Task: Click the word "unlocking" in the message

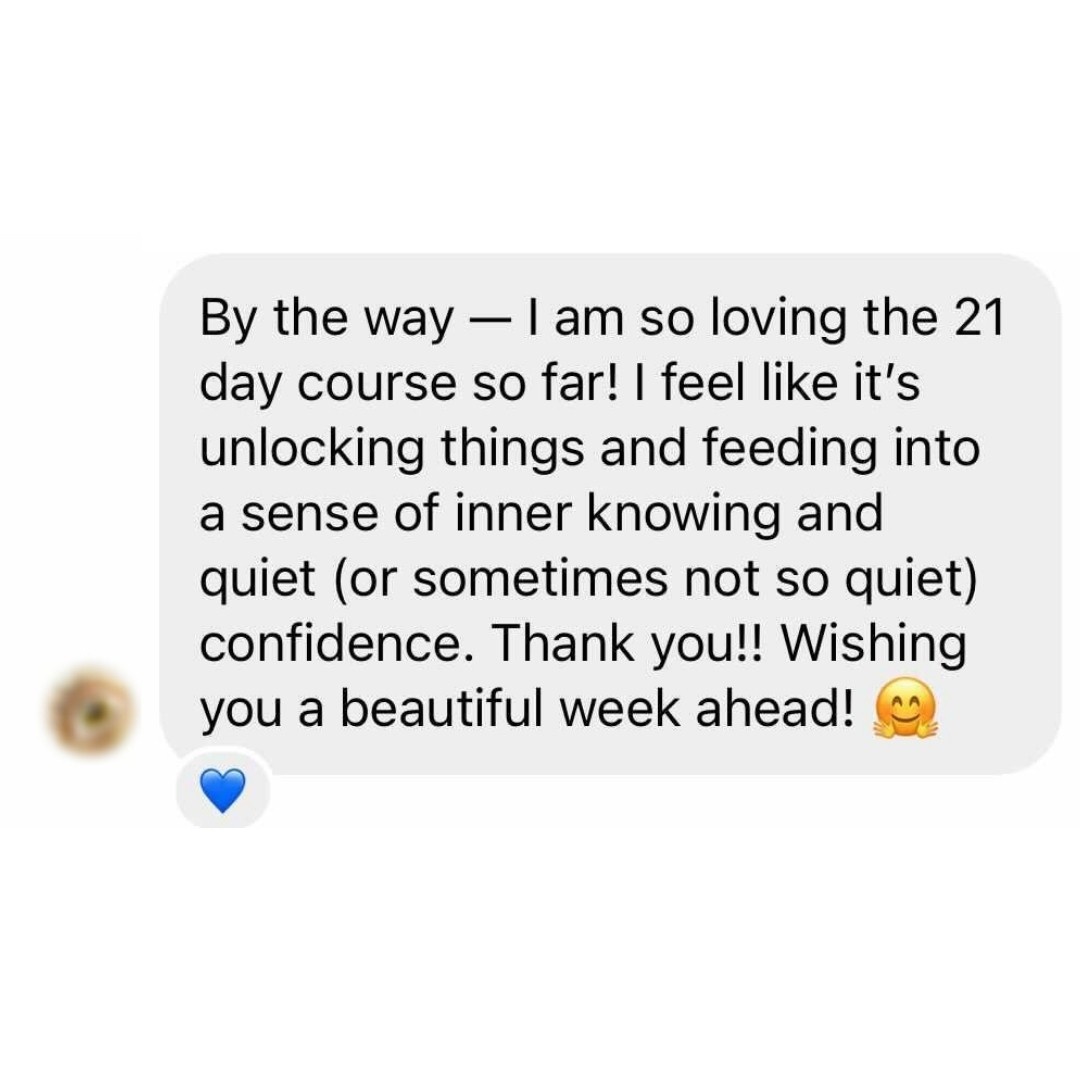Action: pyautogui.click(x=311, y=448)
